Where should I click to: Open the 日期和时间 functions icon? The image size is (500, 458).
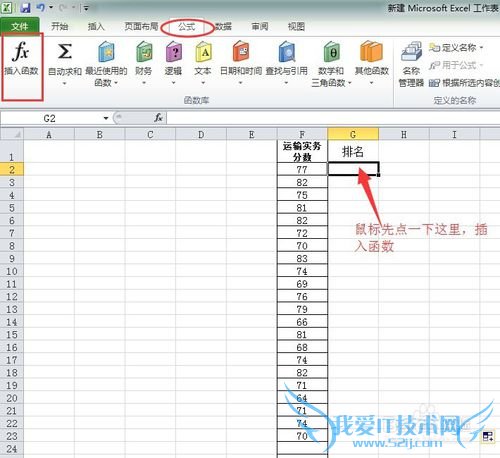point(241,52)
